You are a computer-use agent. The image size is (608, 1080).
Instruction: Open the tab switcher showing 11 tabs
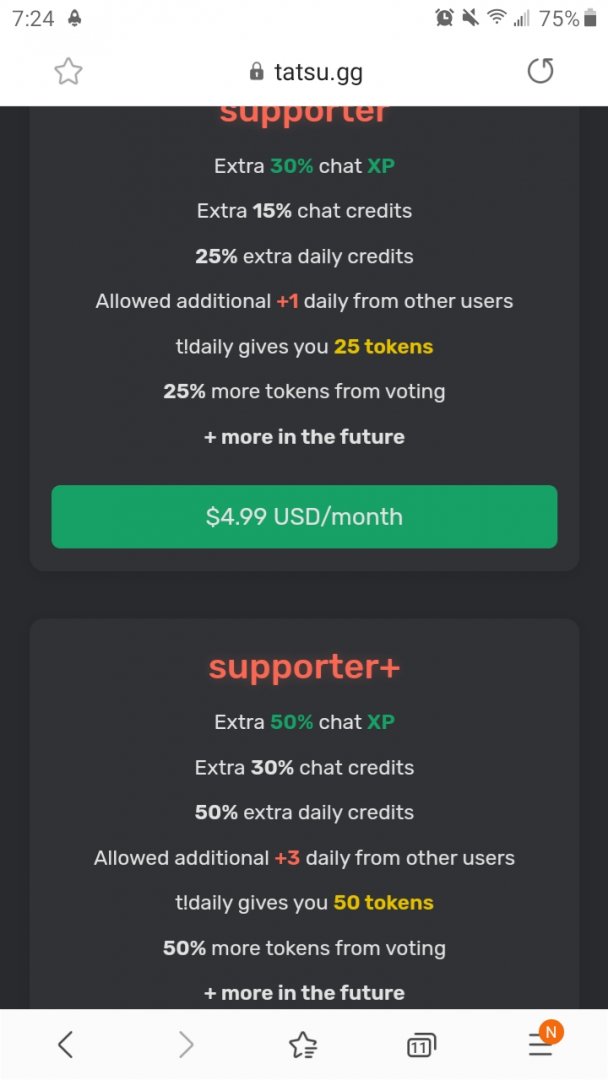[x=421, y=1046]
